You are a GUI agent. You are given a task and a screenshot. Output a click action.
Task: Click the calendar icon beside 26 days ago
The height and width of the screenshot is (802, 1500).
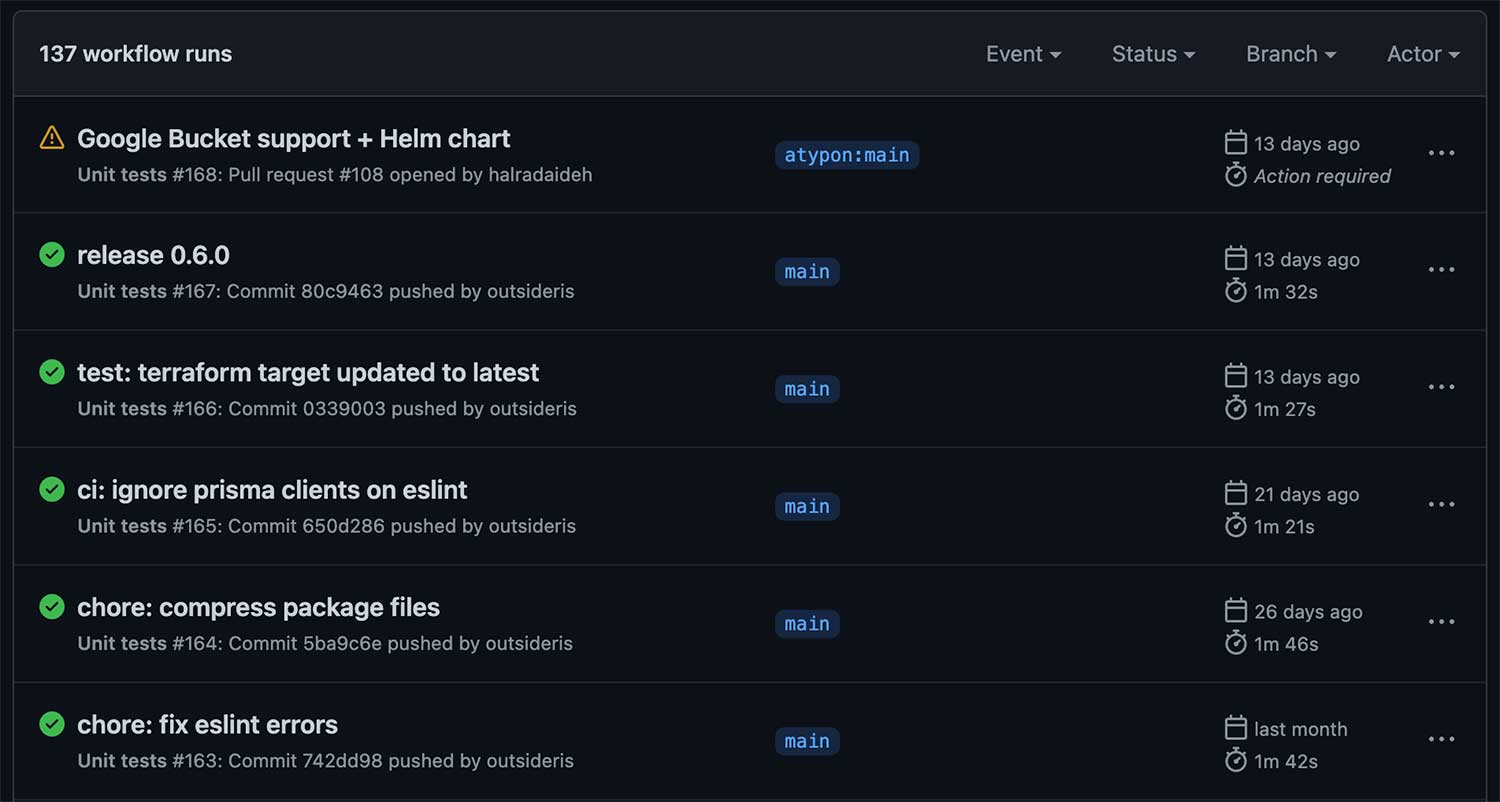tap(1236, 611)
